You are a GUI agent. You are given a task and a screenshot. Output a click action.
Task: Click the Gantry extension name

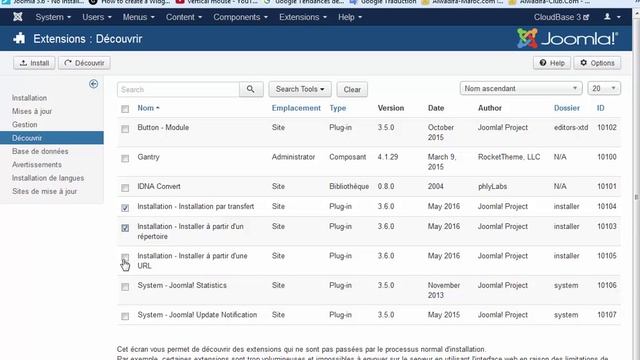pos(148,157)
